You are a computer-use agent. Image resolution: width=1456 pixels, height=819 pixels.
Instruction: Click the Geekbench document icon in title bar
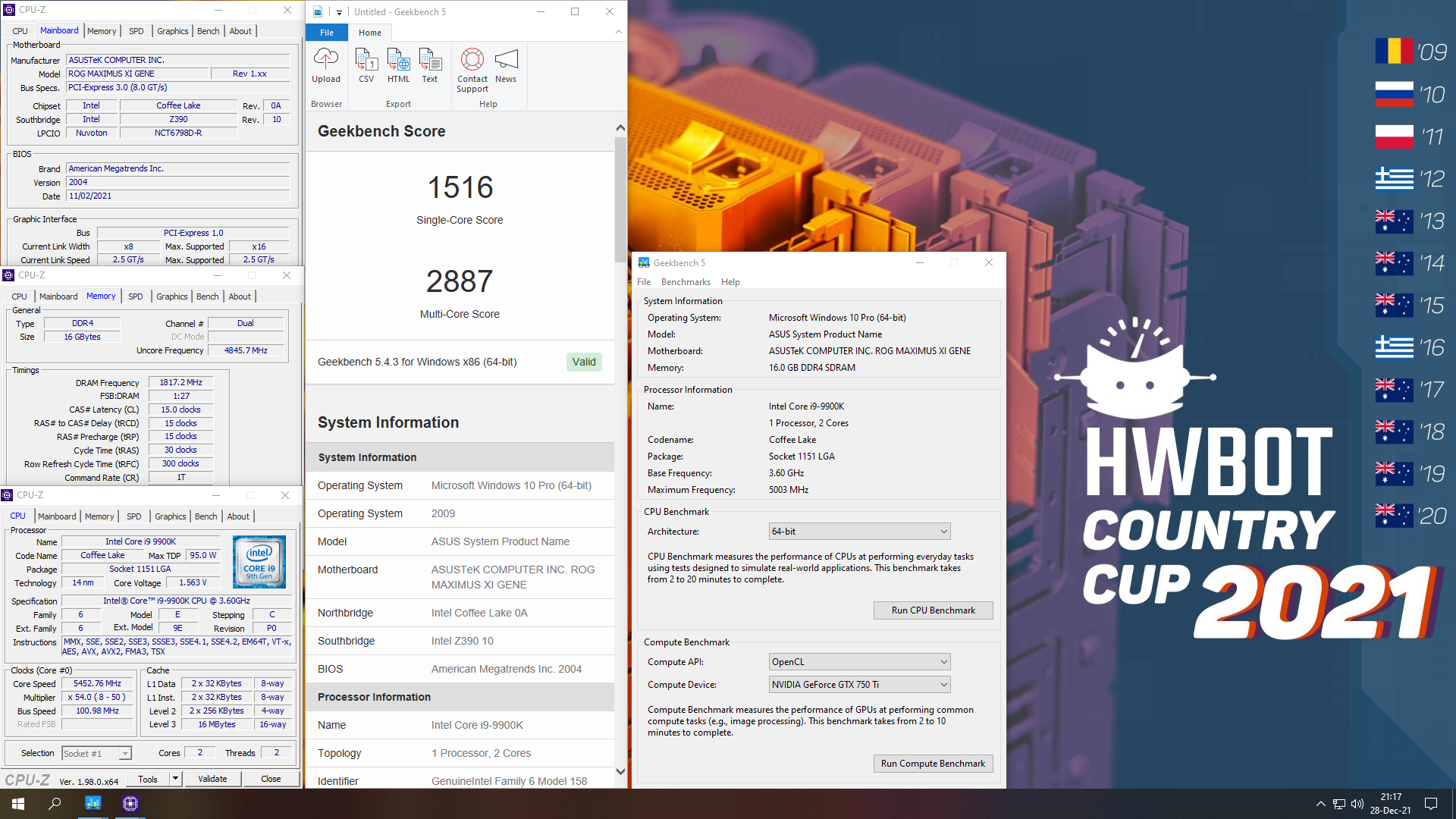[x=318, y=11]
